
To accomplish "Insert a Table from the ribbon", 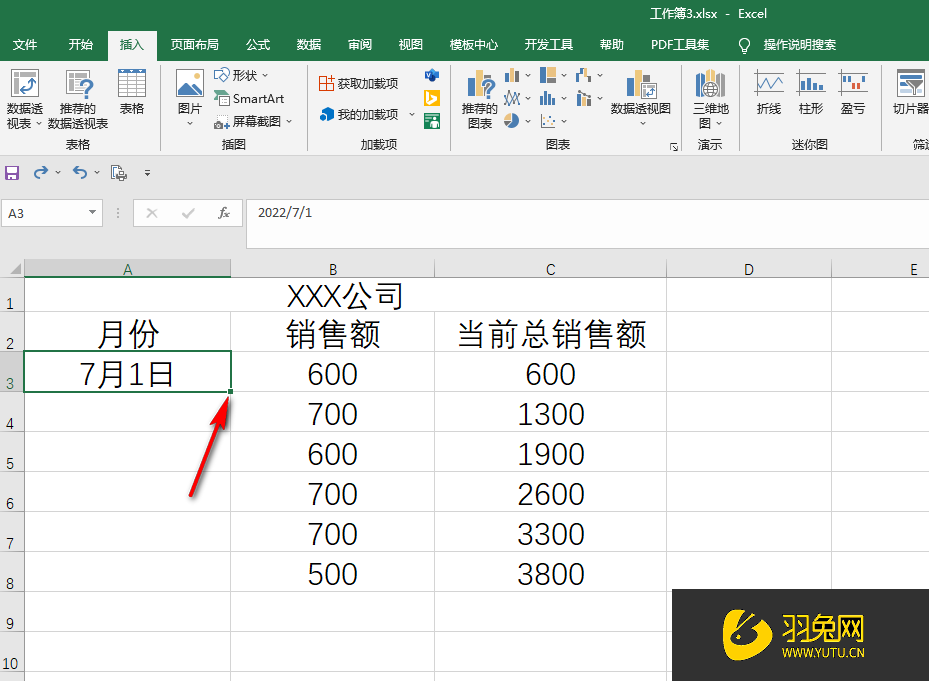I will click(132, 92).
